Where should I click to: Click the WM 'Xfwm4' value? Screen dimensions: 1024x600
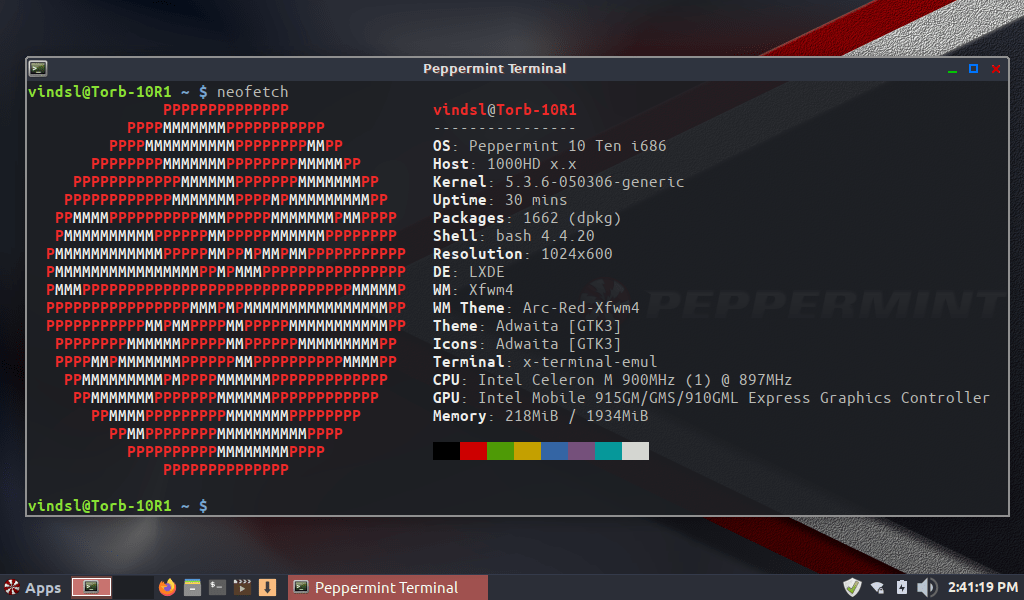pyautogui.click(x=491, y=290)
